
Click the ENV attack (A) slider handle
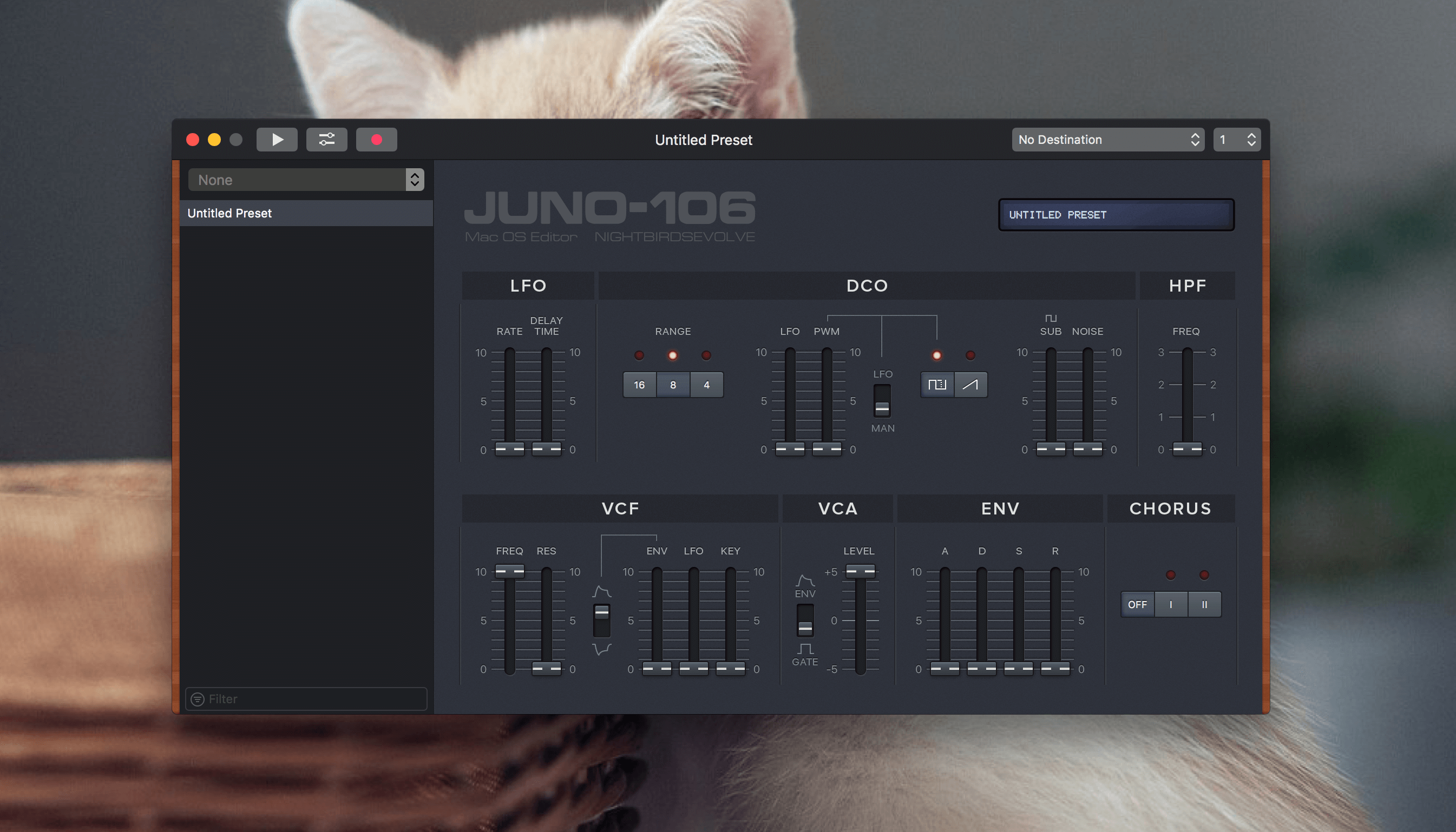pos(945,668)
